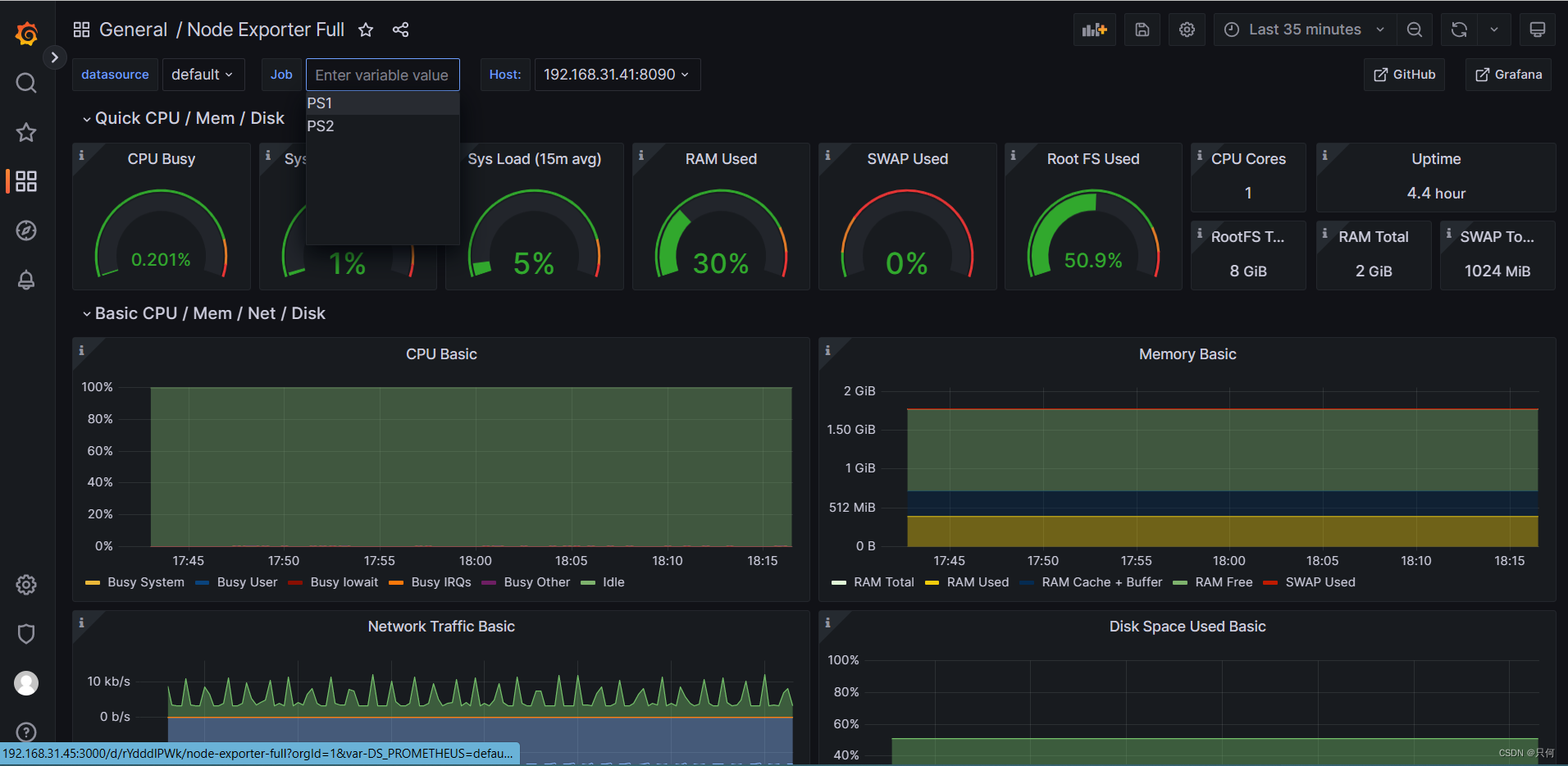This screenshot has height=766, width=1568.
Task: Open the CPU Basic panel title menu
Action: pos(441,354)
